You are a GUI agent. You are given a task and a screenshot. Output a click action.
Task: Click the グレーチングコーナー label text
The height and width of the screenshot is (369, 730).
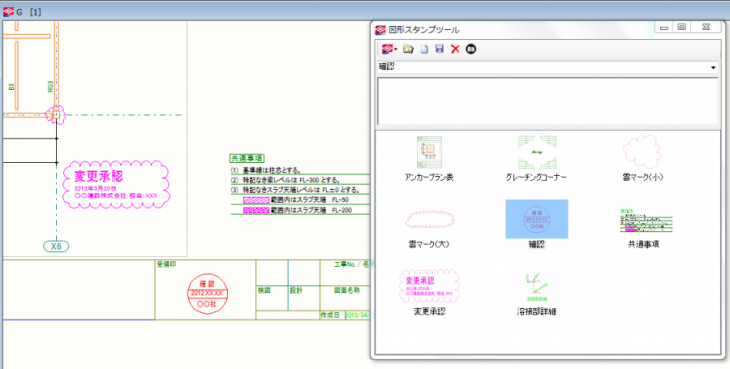click(536, 177)
